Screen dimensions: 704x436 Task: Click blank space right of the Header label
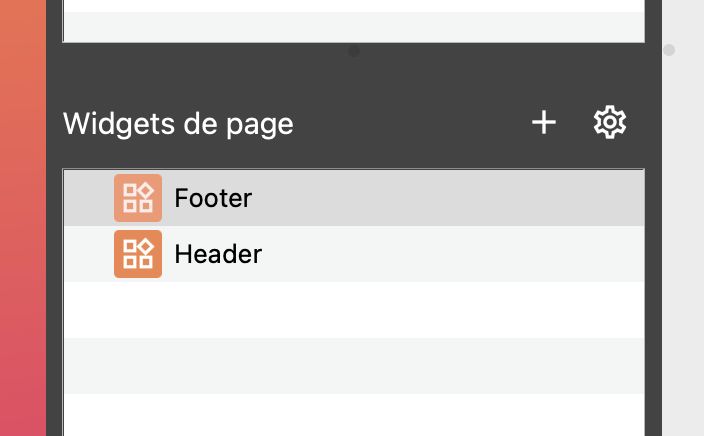(x=450, y=254)
